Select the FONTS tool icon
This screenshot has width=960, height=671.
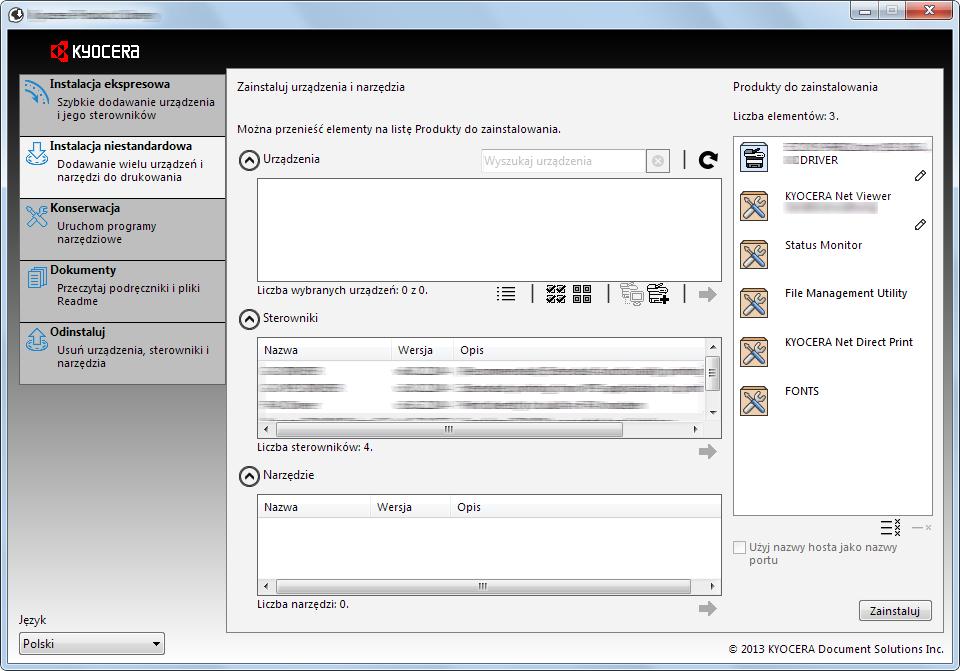(x=754, y=401)
